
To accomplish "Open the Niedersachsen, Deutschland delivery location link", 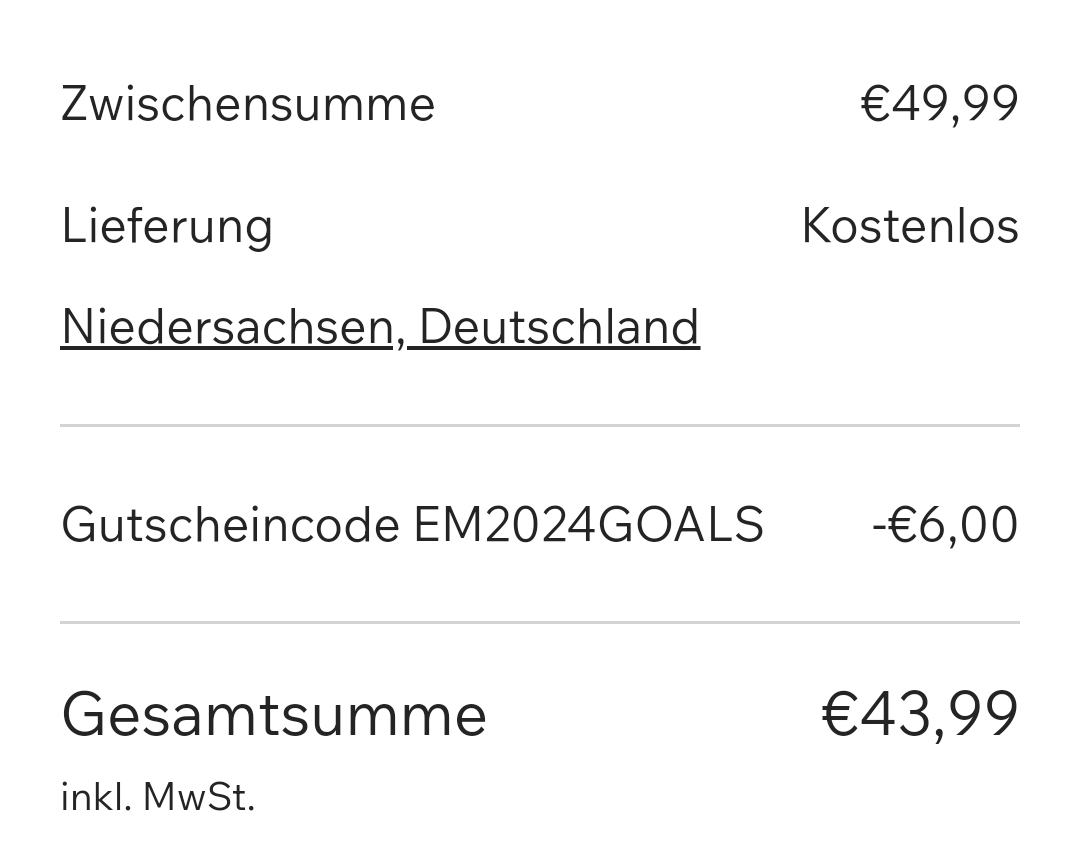I will [380, 327].
